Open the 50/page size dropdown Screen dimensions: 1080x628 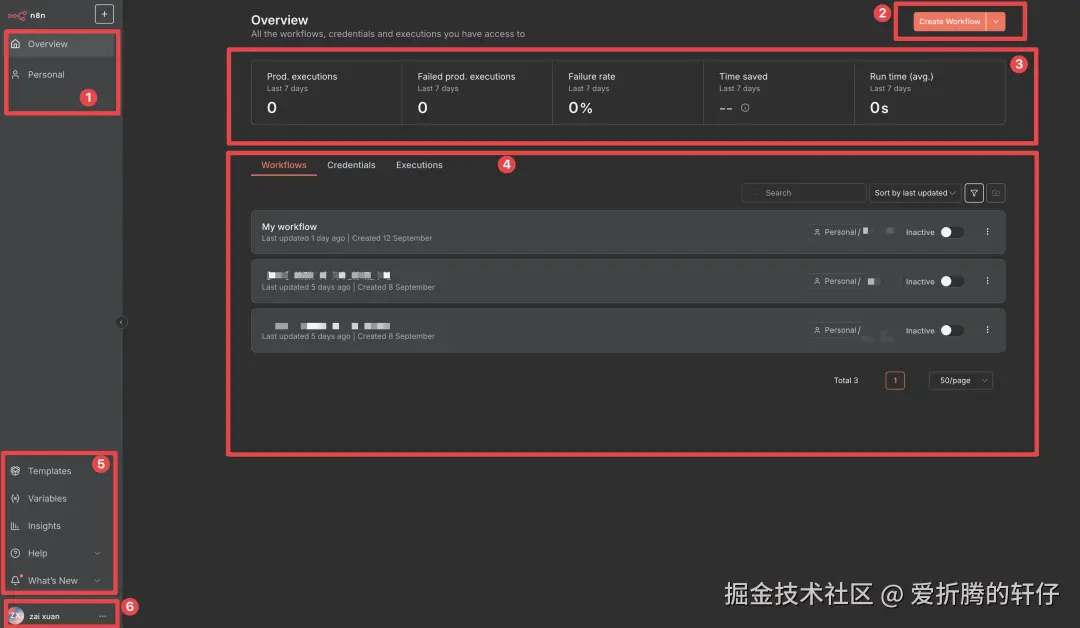click(x=961, y=380)
